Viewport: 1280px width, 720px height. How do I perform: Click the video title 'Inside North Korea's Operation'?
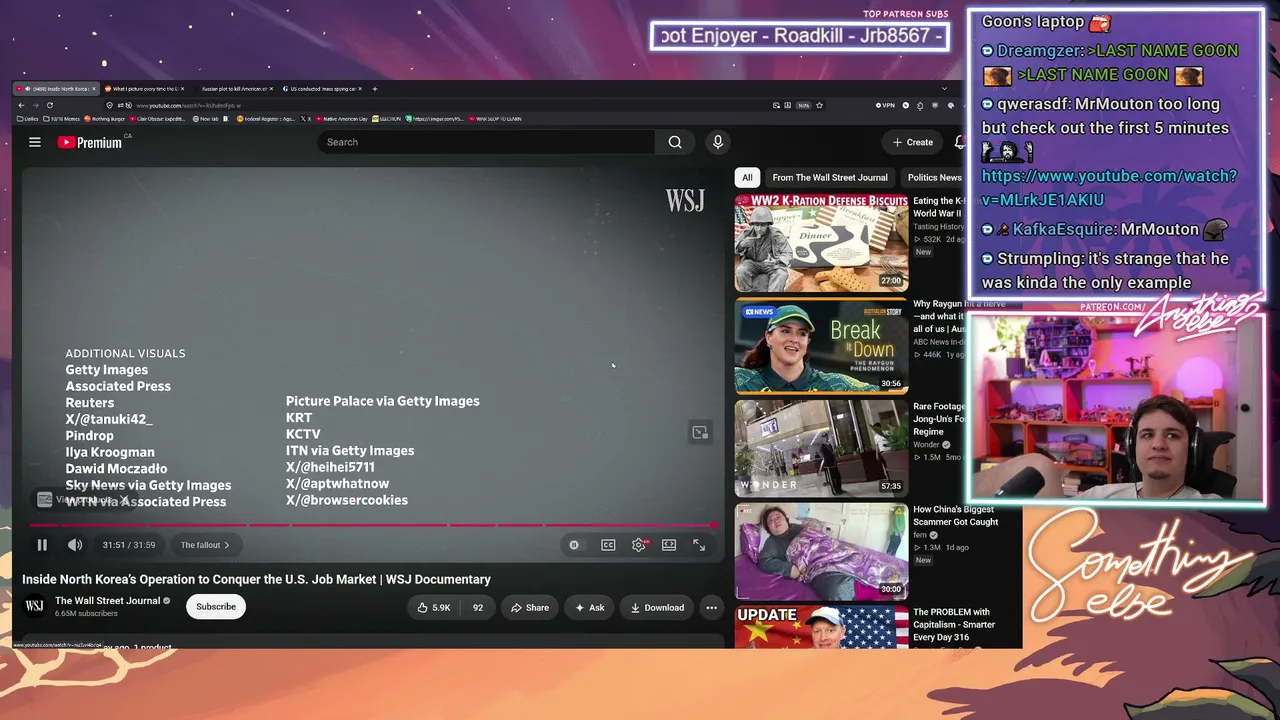[257, 579]
